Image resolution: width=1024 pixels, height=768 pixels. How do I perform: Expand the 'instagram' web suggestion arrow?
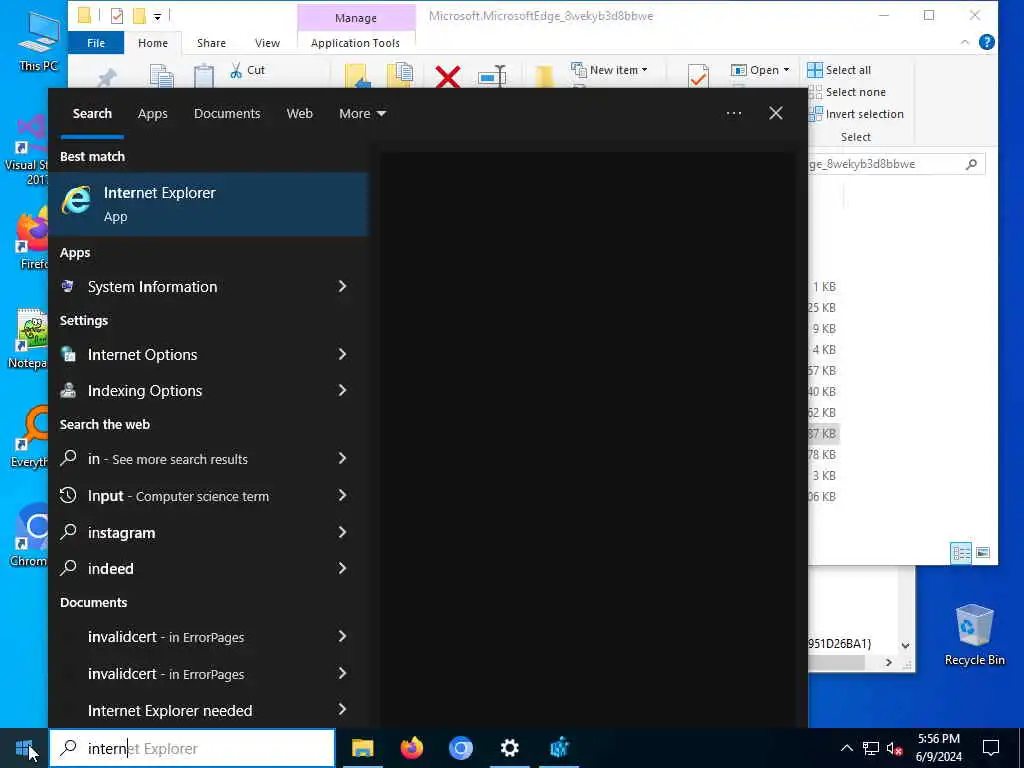pyautogui.click(x=342, y=532)
